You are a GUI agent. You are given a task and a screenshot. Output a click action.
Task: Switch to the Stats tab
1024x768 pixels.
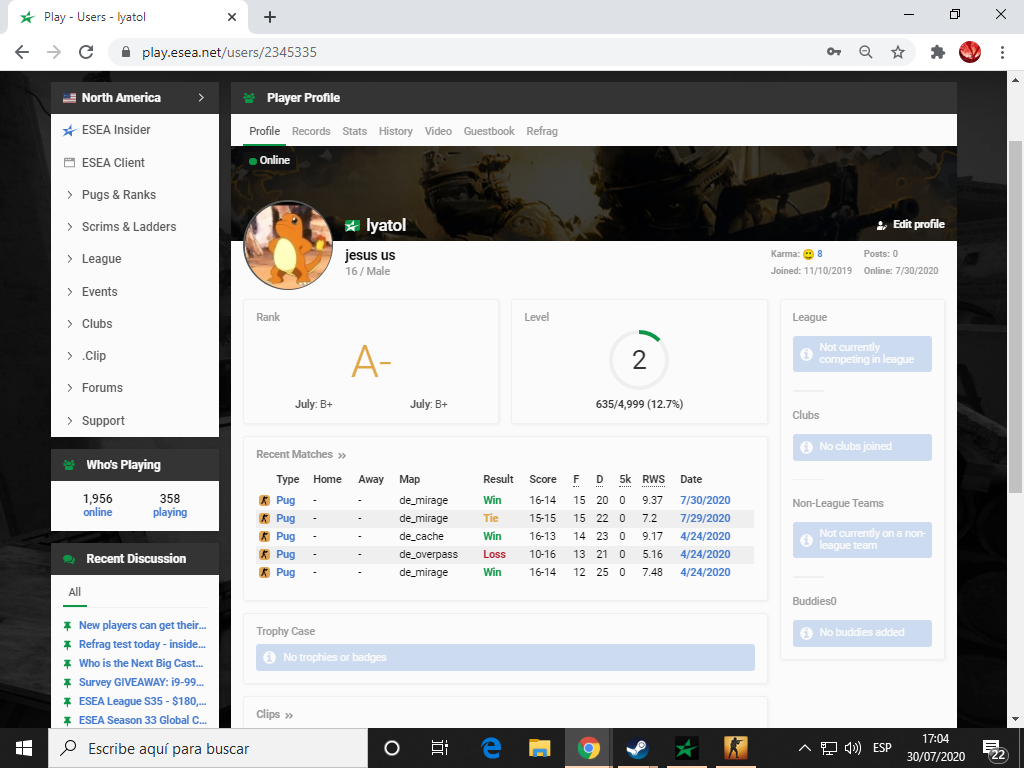click(x=355, y=131)
